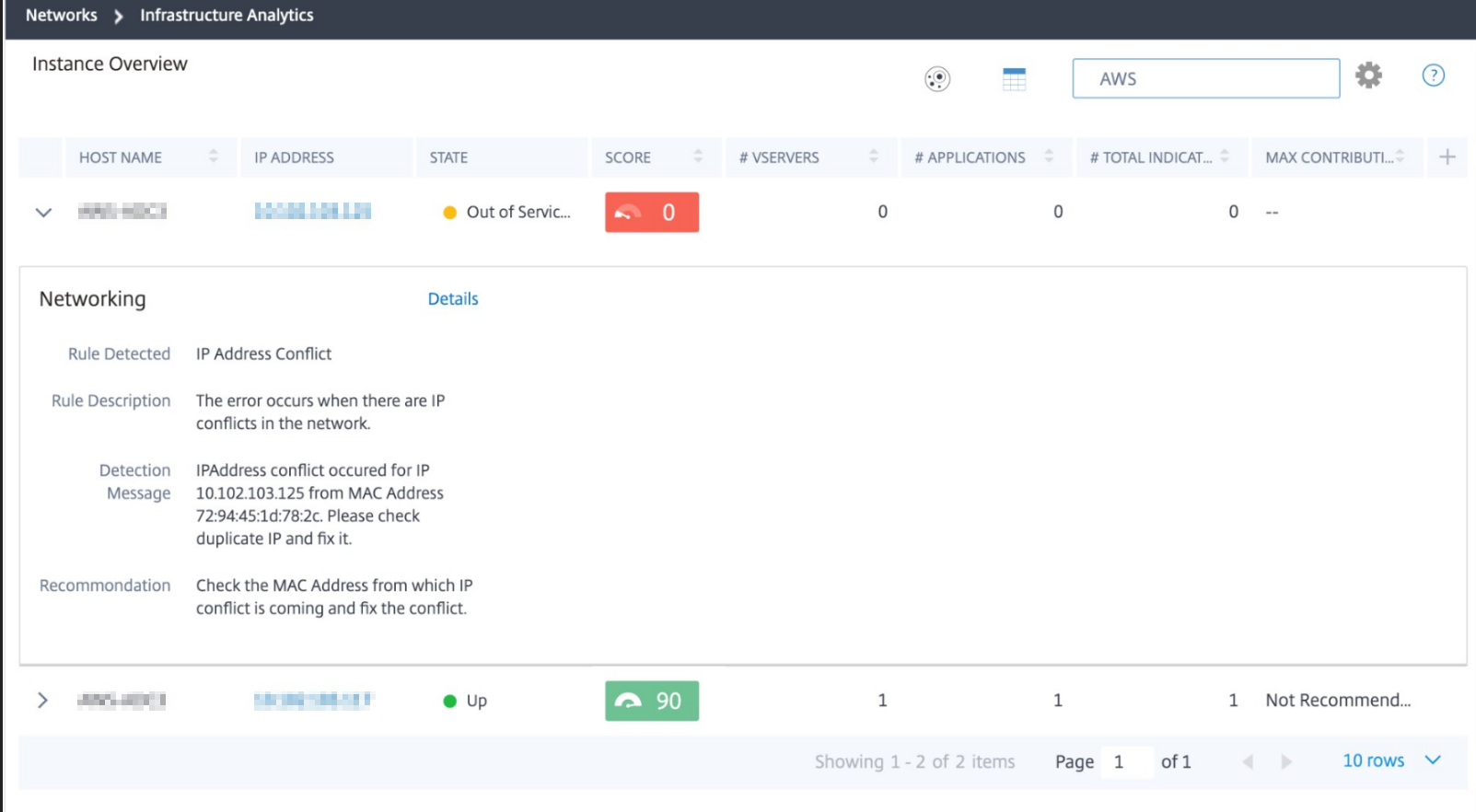This screenshot has height=812, width=1476.
Task: Open settings gear icon
Action: click(x=1368, y=75)
